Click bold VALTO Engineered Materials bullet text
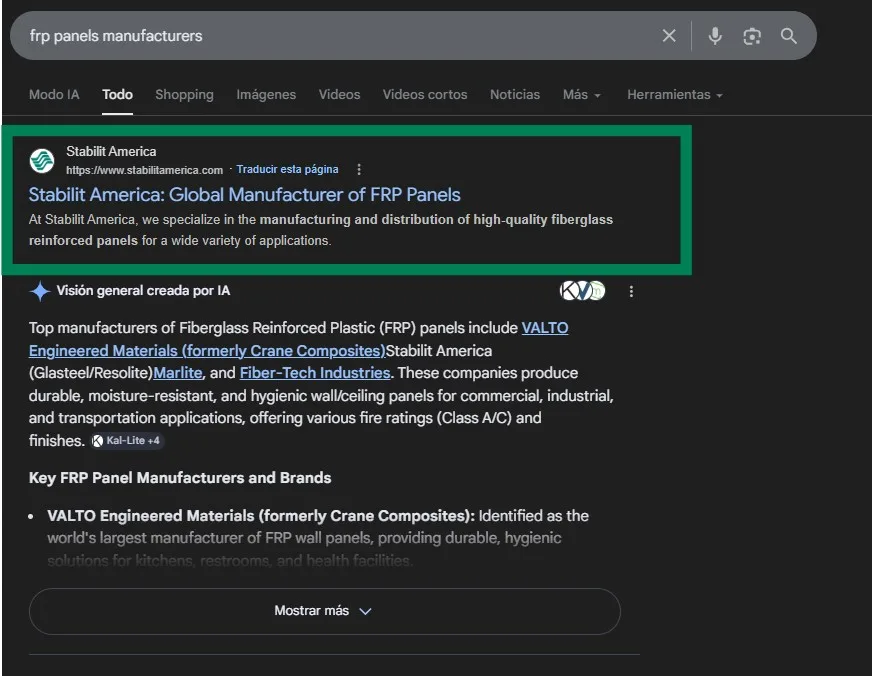The width and height of the screenshot is (872, 676). tap(261, 516)
